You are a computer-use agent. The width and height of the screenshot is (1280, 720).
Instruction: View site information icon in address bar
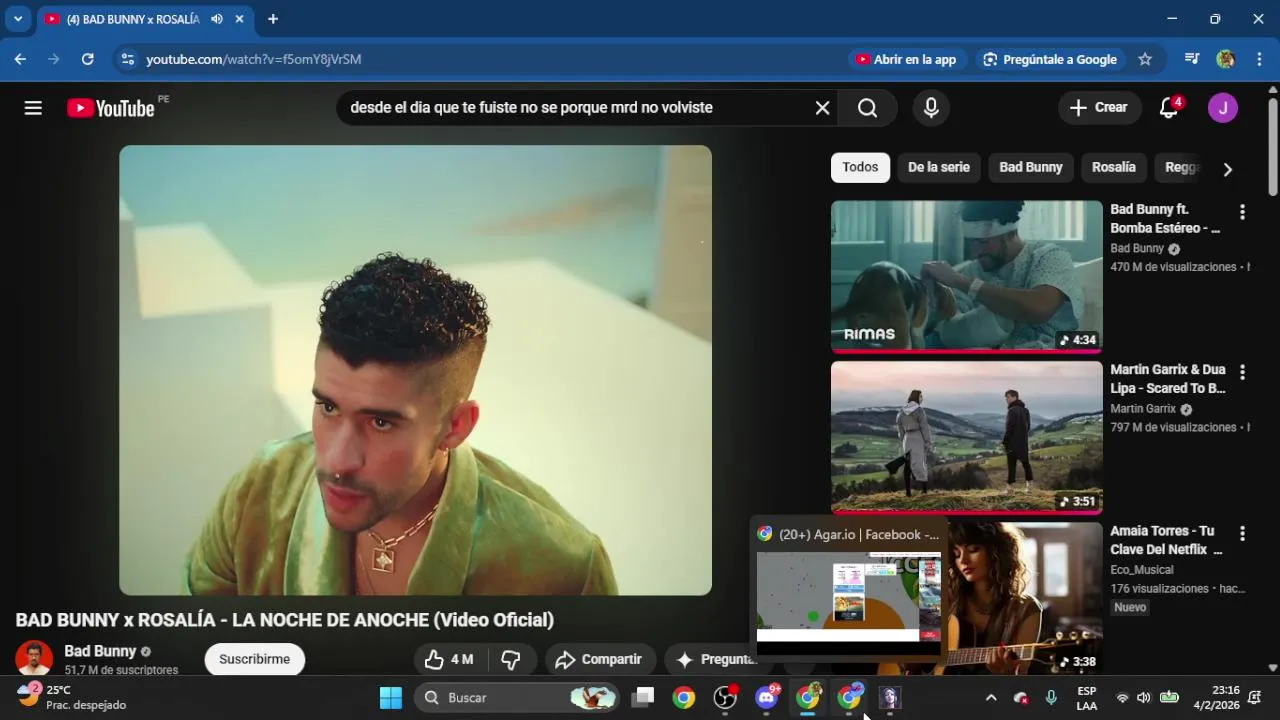(x=127, y=59)
